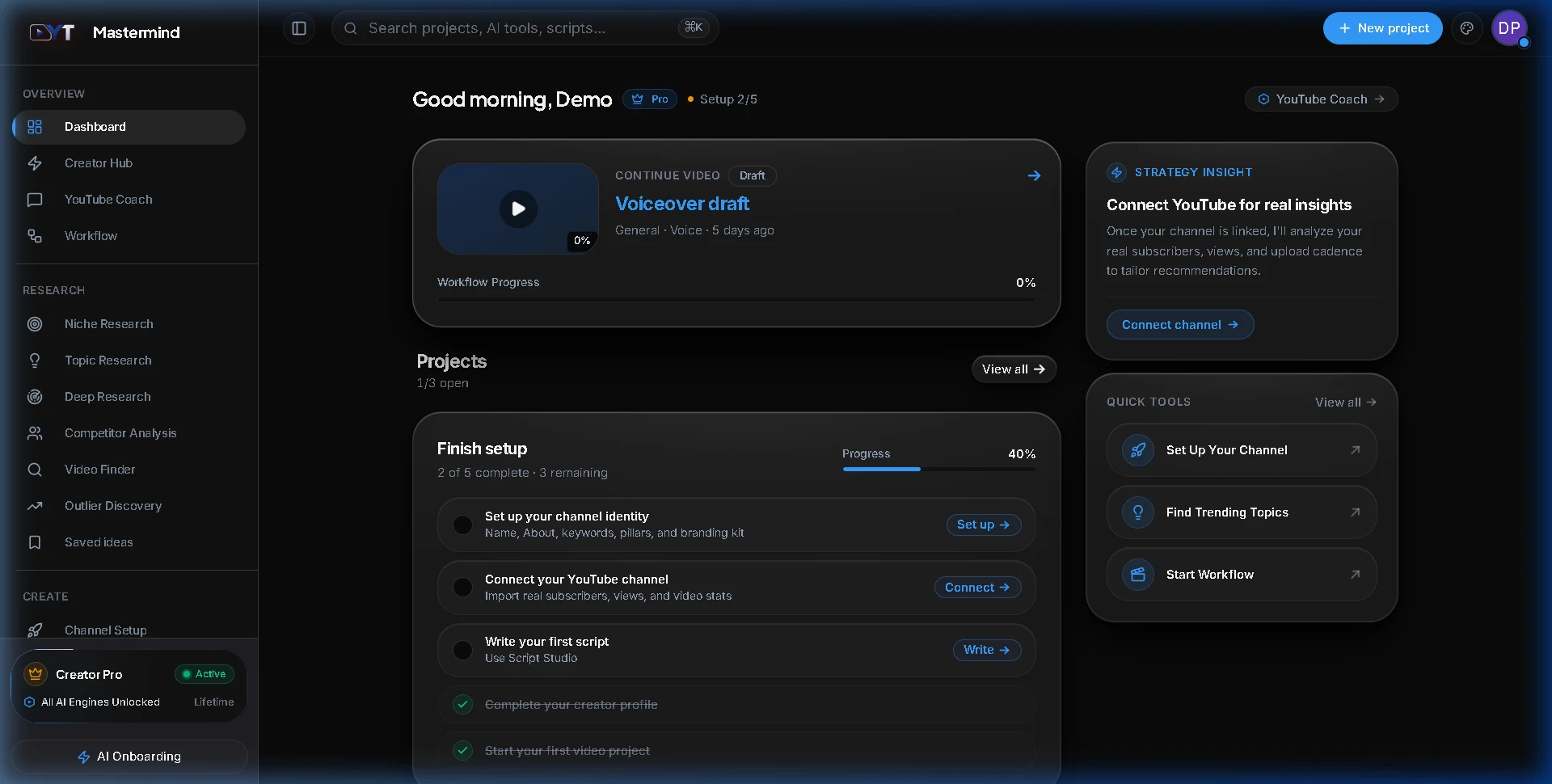
Task: Uncheck 'Complete your creator profile' checkmark
Action: (x=463, y=705)
